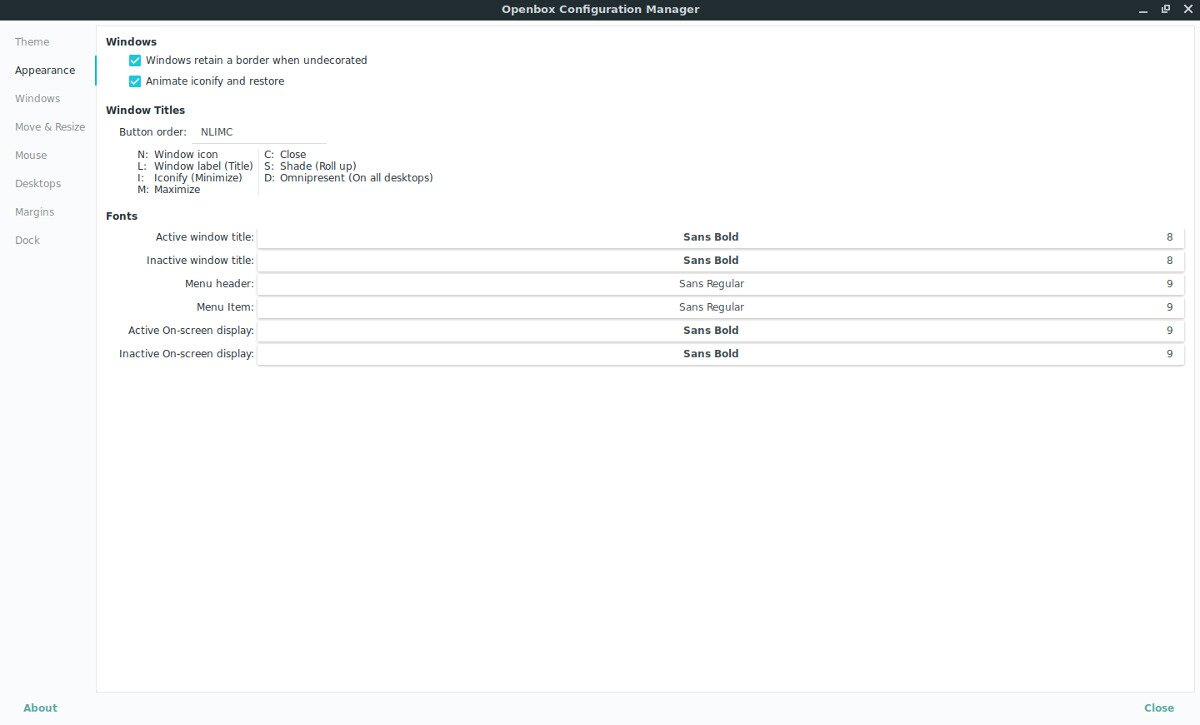Image resolution: width=1200 pixels, height=725 pixels.
Task: Go to the Mouse section
Action: click(31, 155)
